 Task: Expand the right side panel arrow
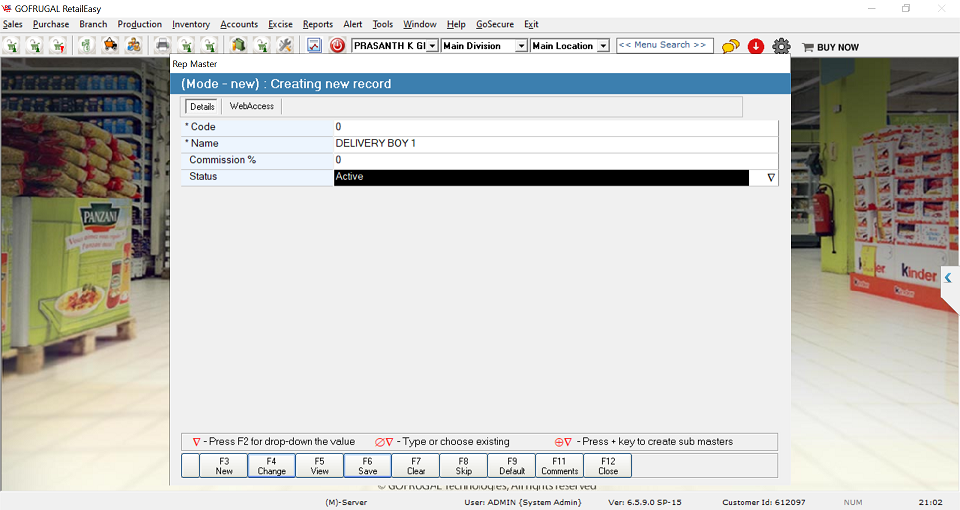coord(948,278)
